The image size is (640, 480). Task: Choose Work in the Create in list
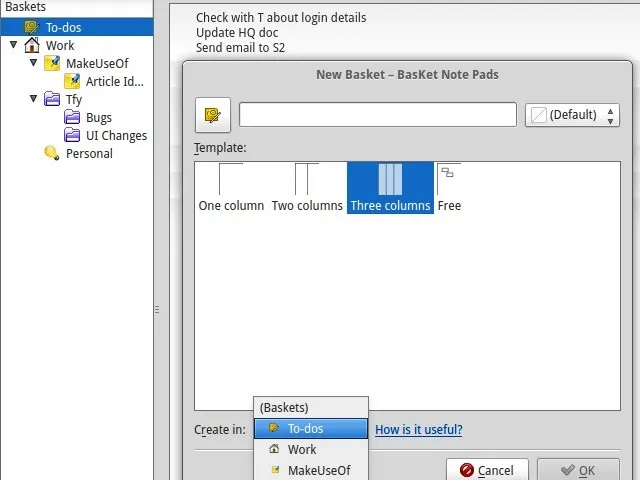coord(302,450)
